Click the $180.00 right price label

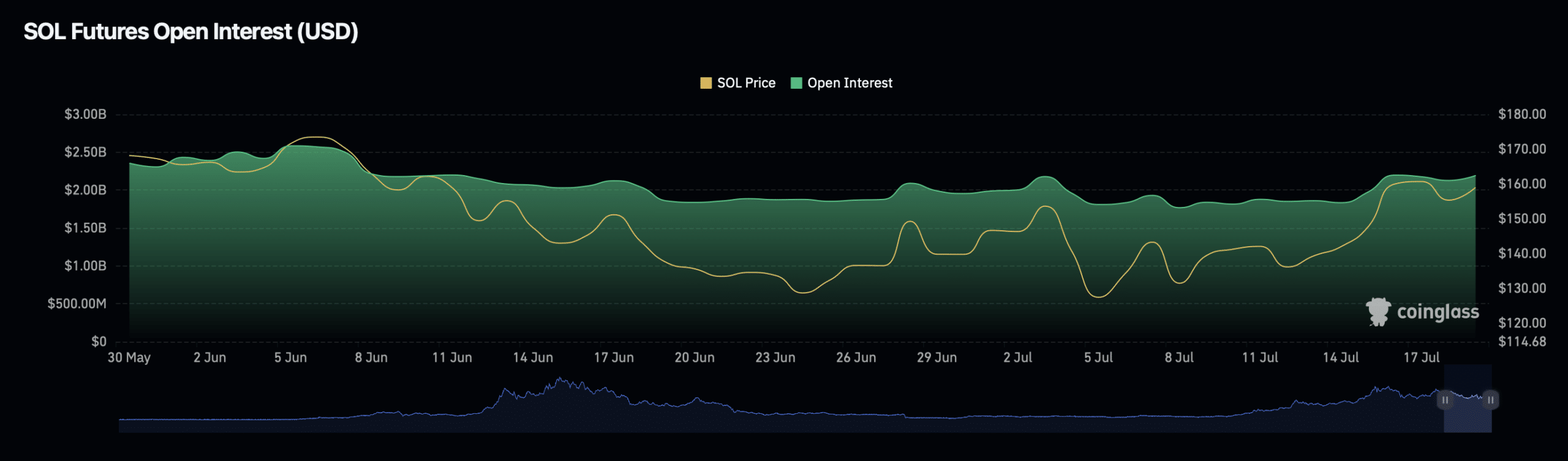click(1522, 114)
